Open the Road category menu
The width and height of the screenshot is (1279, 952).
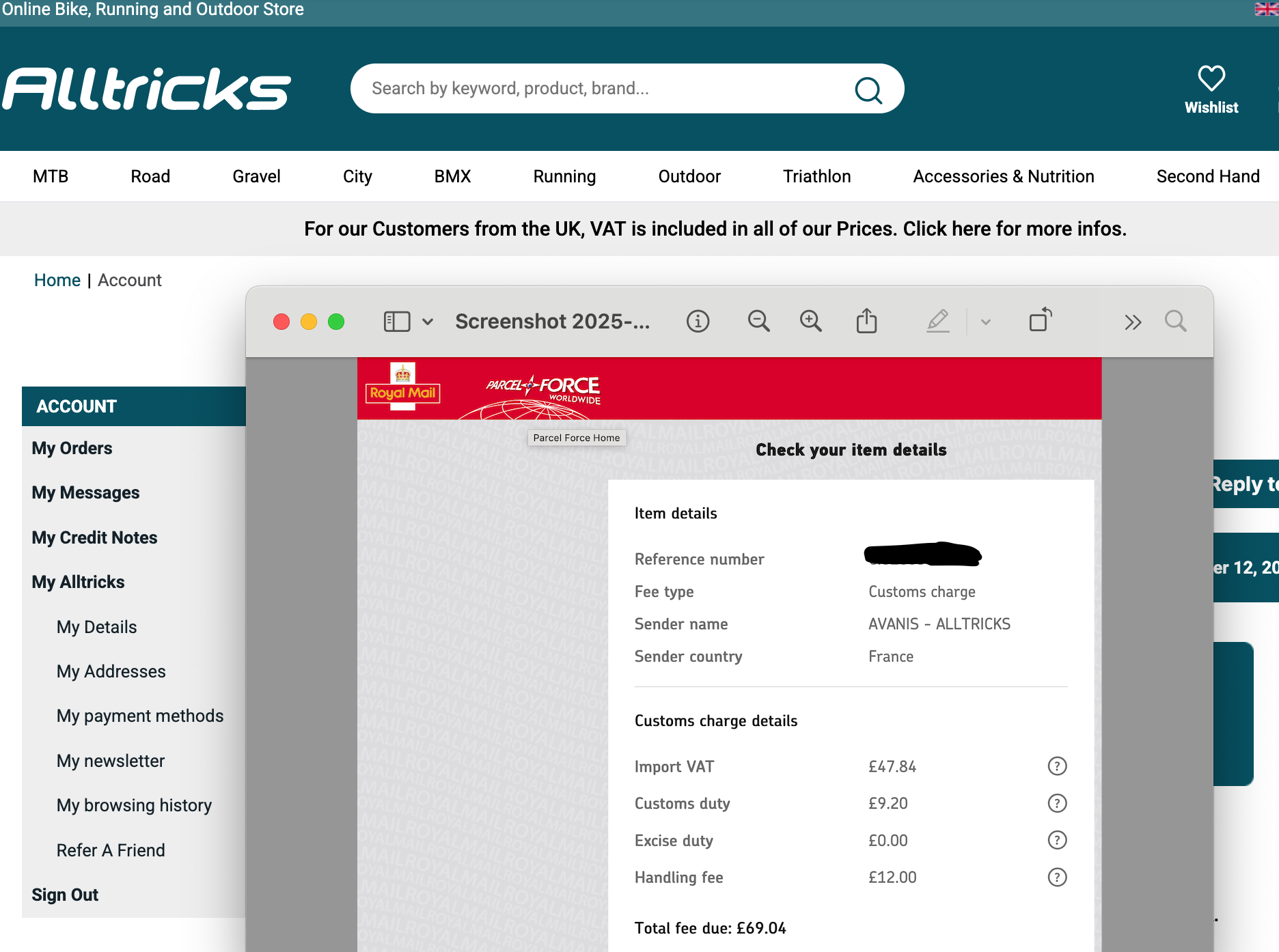pyautogui.click(x=150, y=176)
